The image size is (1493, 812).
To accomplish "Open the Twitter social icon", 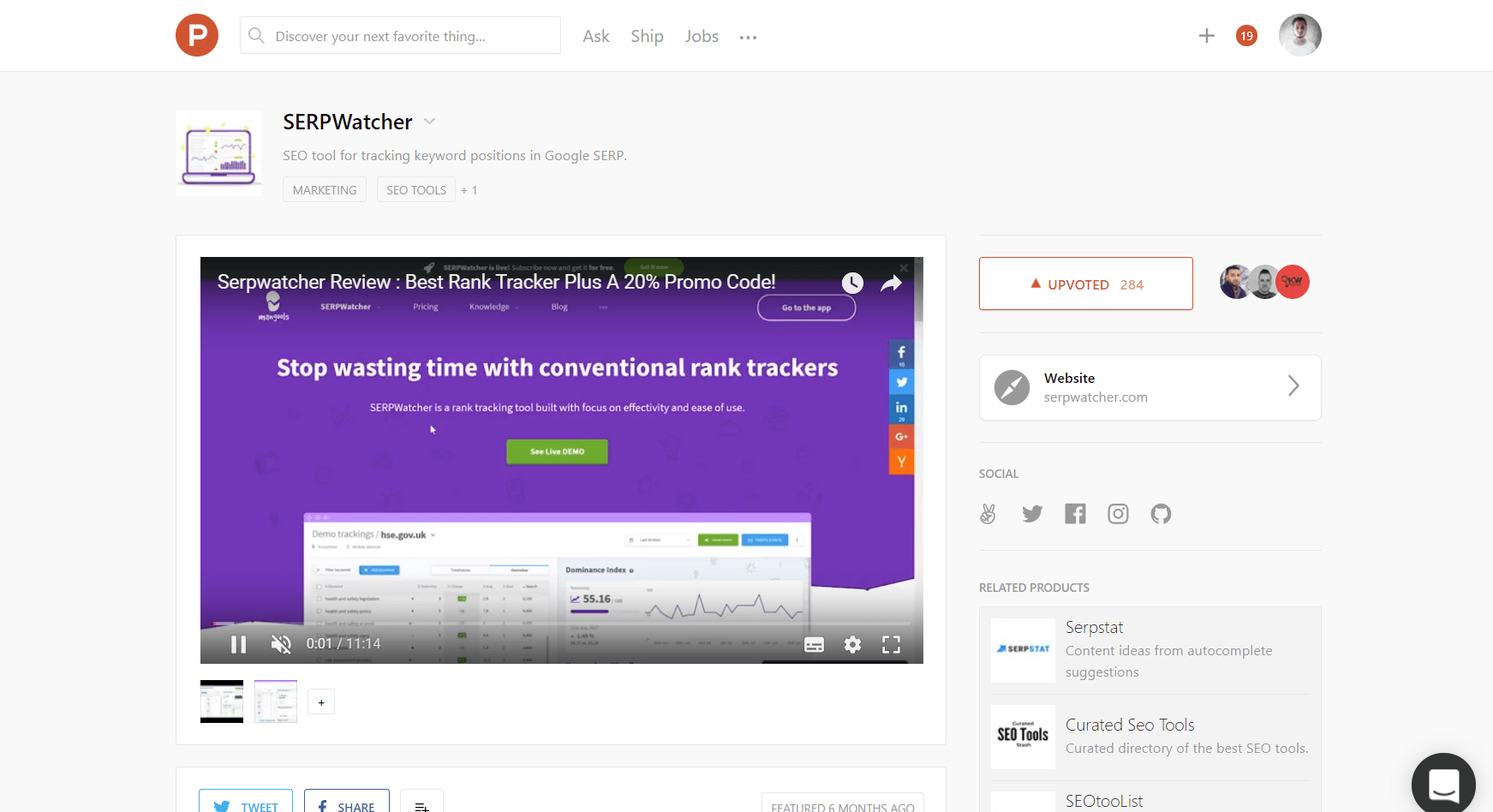I will coord(1032,514).
